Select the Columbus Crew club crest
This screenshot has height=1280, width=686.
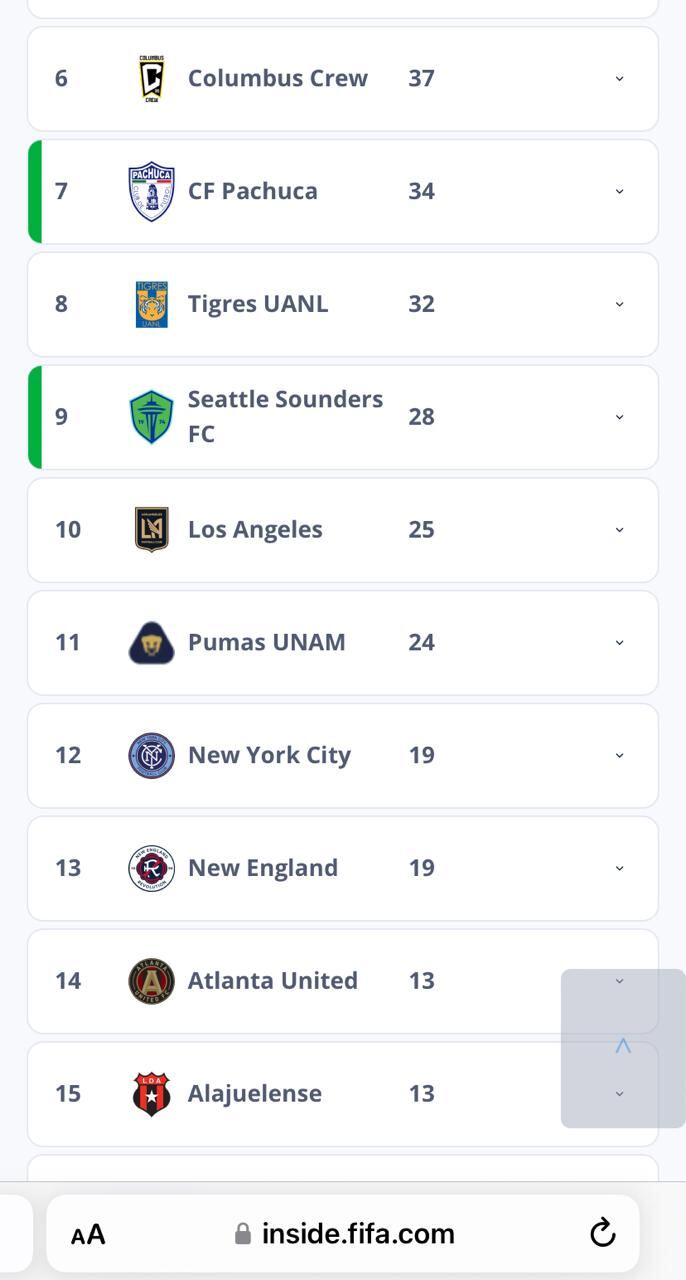point(151,78)
